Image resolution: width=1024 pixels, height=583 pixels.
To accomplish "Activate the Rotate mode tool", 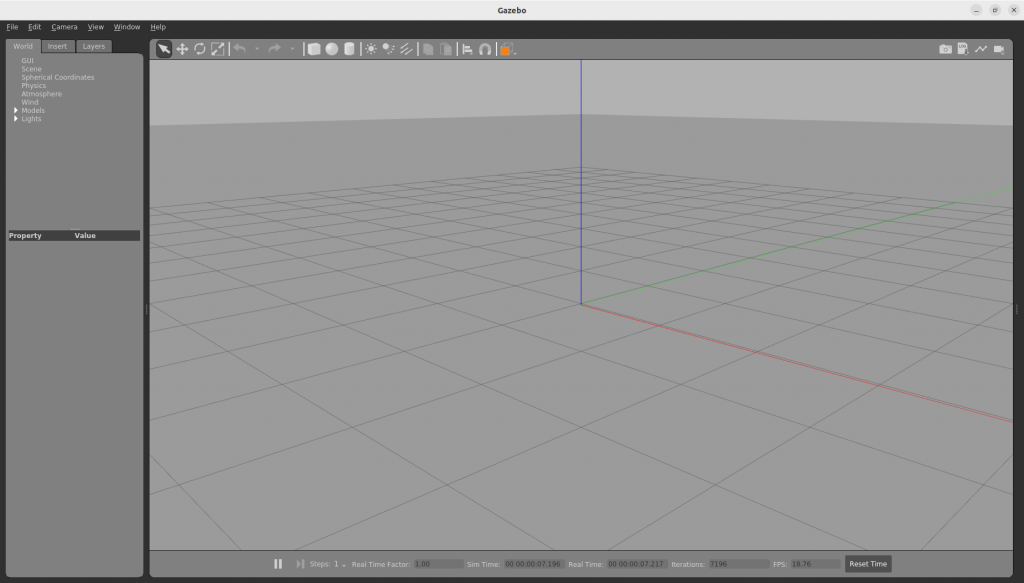I will (x=200, y=49).
